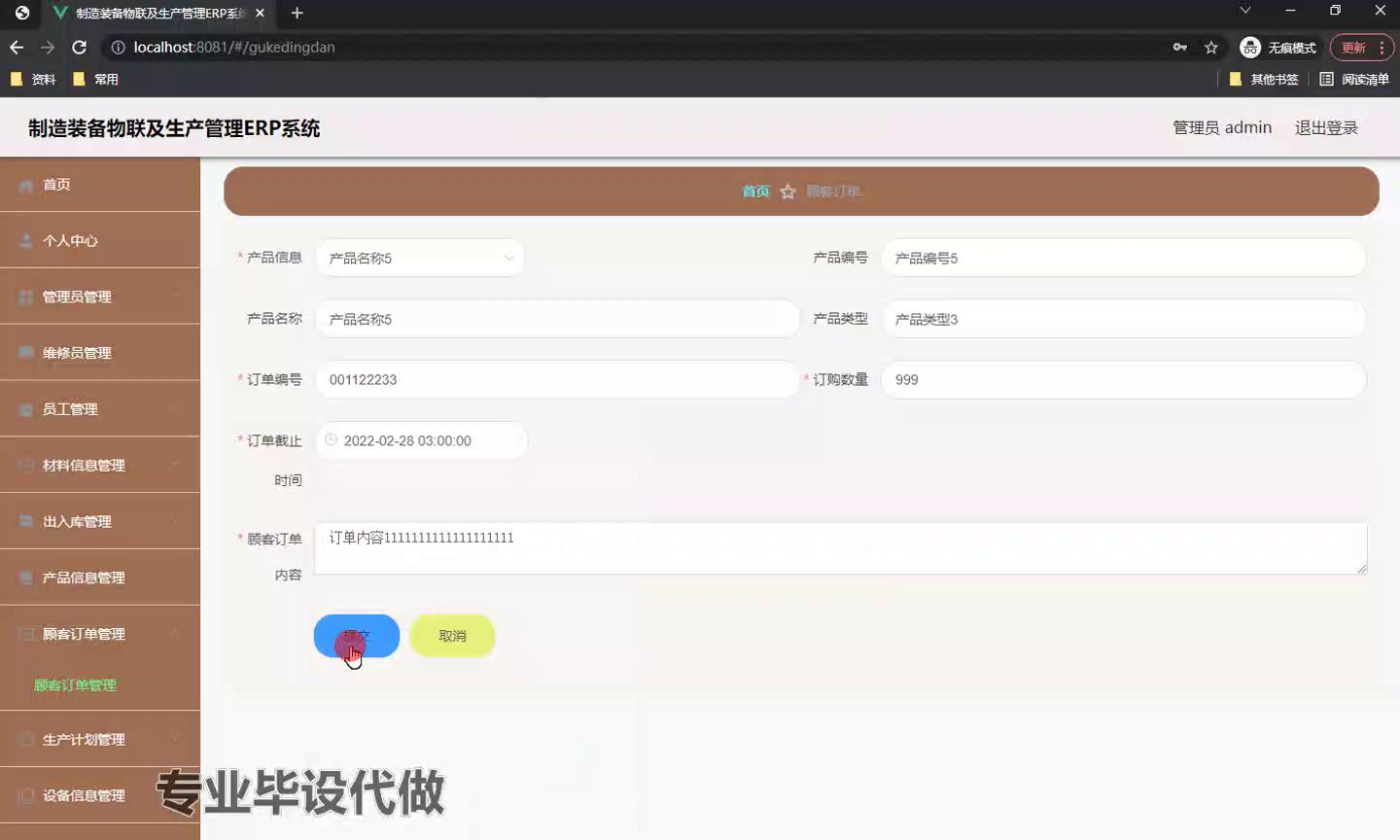Click the person icon beside 个人中心

coord(26,241)
